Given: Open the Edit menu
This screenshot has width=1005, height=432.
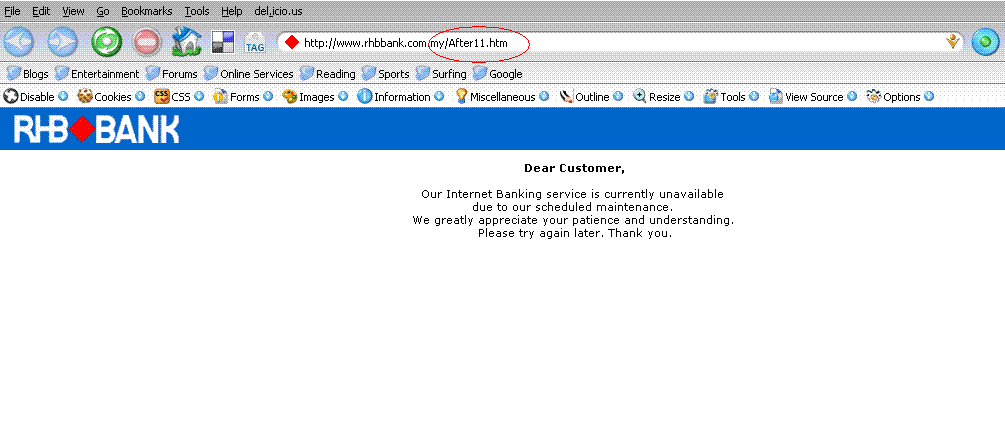Looking at the screenshot, I should (41, 12).
